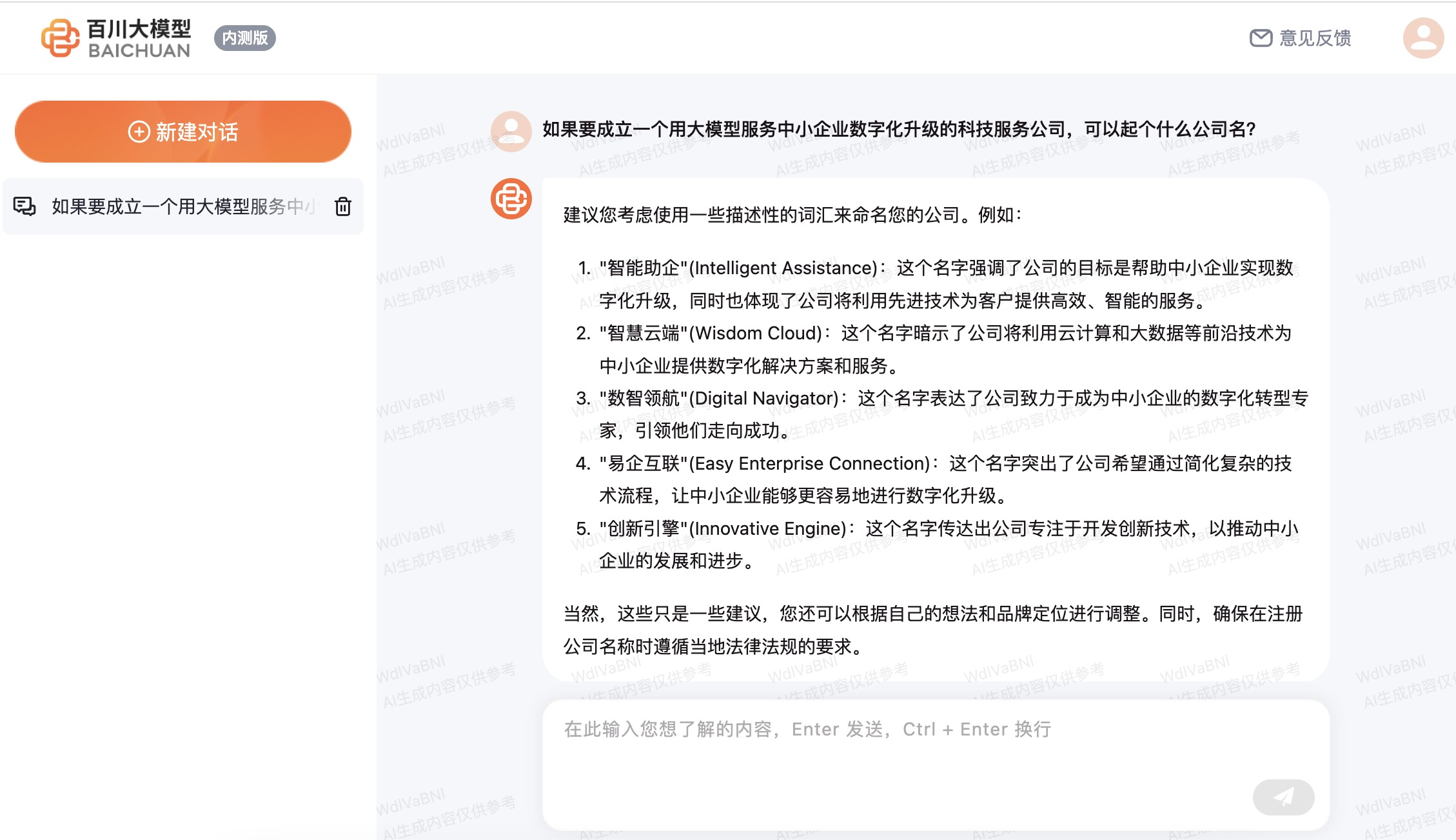Click the 内测版 beta badge
The image size is (1456, 840).
point(245,38)
